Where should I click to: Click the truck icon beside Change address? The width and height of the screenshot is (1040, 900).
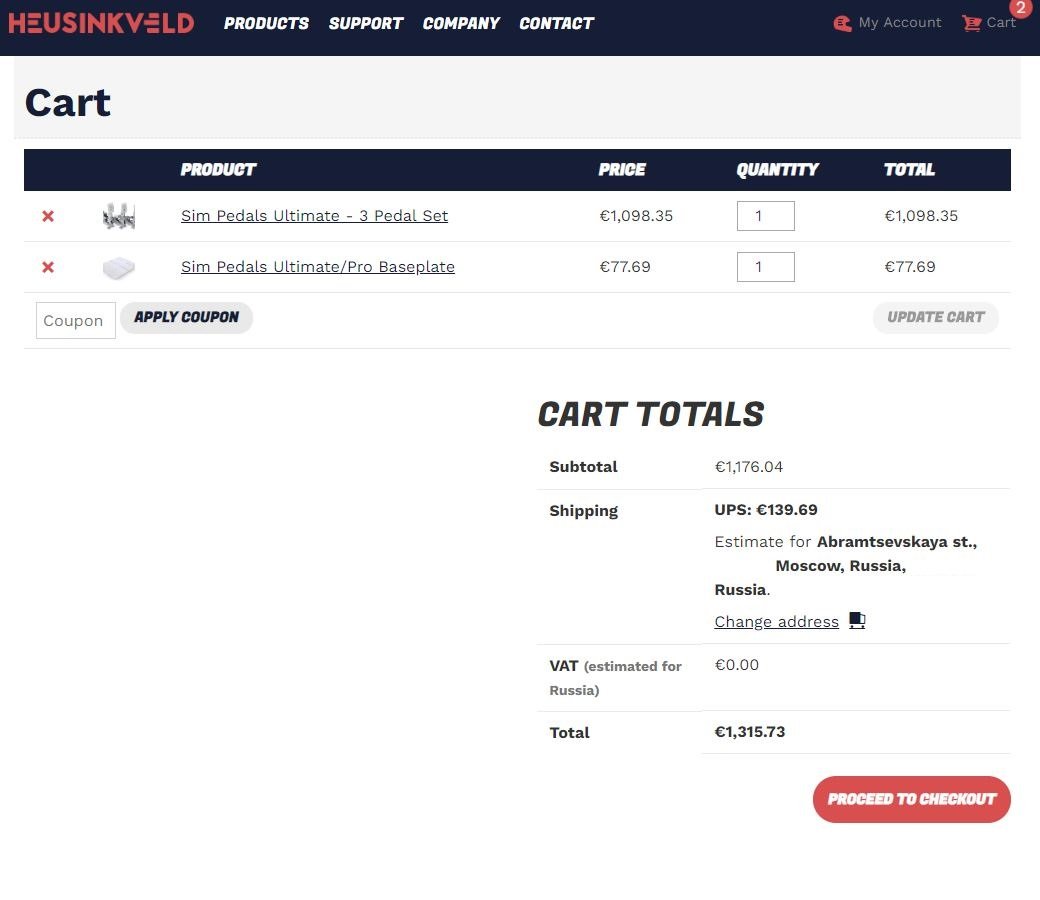pos(857,620)
